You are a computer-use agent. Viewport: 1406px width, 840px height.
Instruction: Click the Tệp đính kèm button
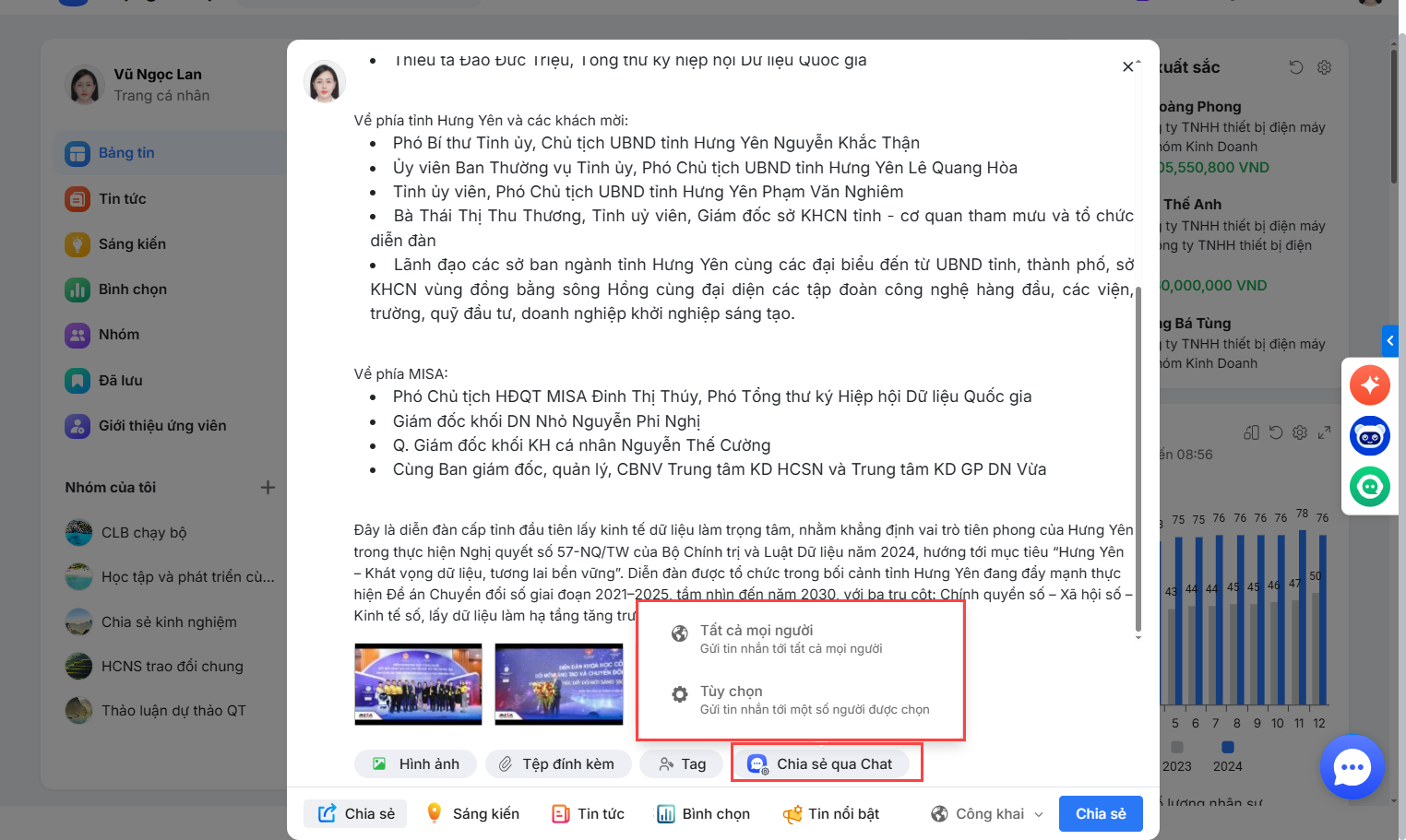[558, 763]
